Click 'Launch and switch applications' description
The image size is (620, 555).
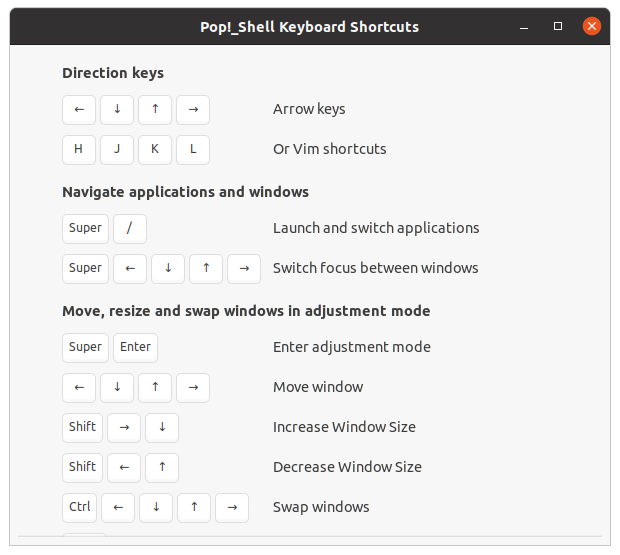tap(376, 228)
